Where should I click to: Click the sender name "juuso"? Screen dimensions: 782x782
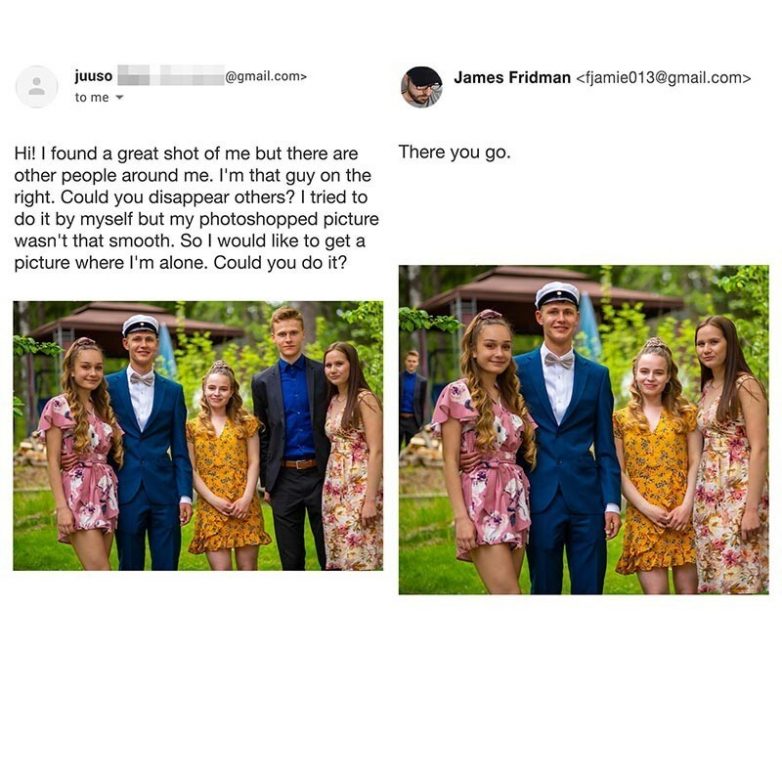(94, 76)
